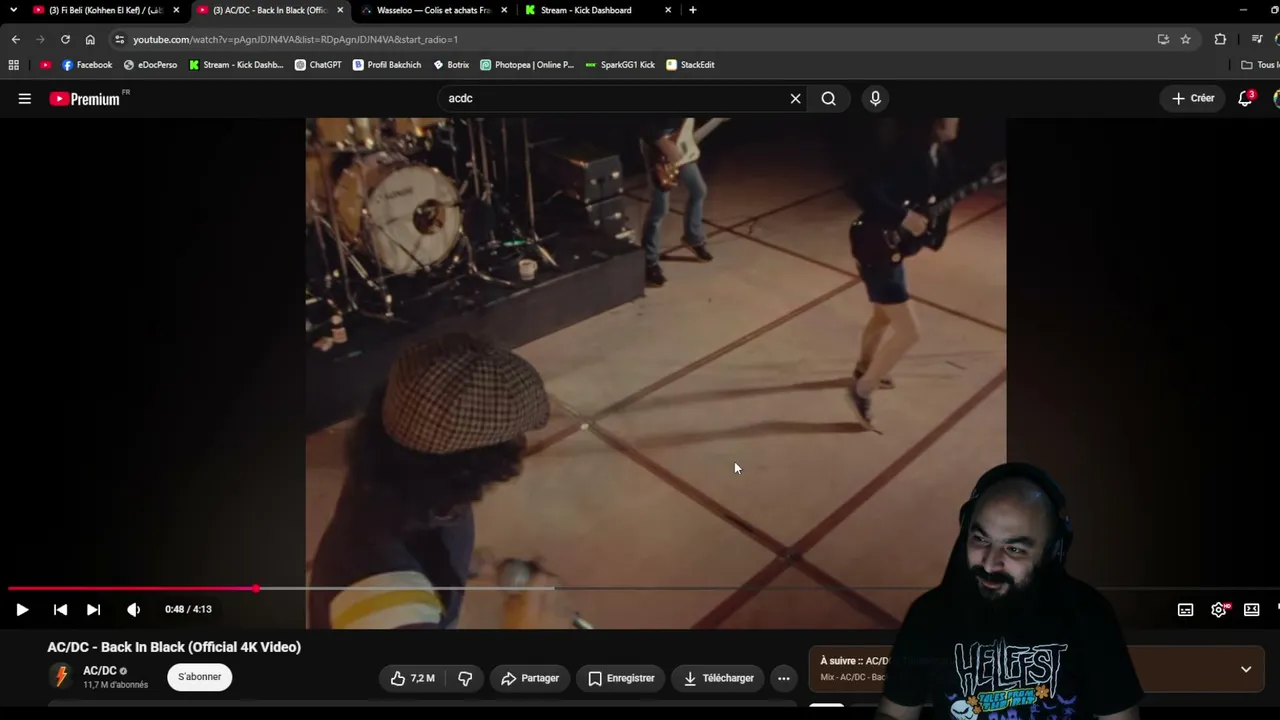
Task: Click the youtube.com address bar URL
Action: 295,39
